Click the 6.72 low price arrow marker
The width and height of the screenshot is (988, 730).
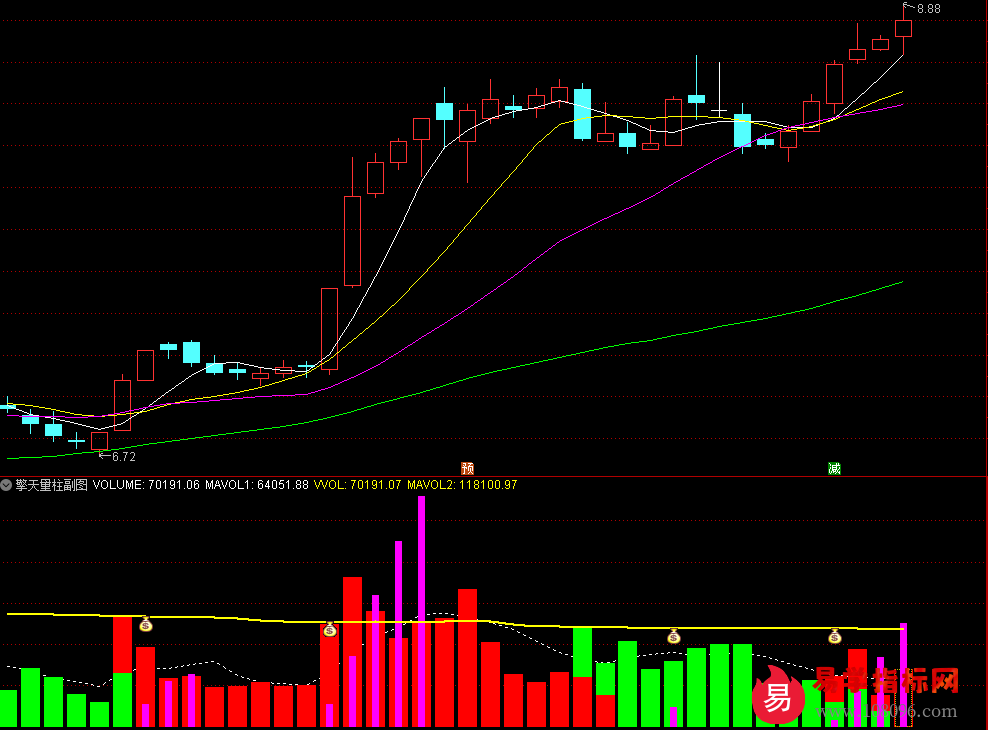point(118,456)
